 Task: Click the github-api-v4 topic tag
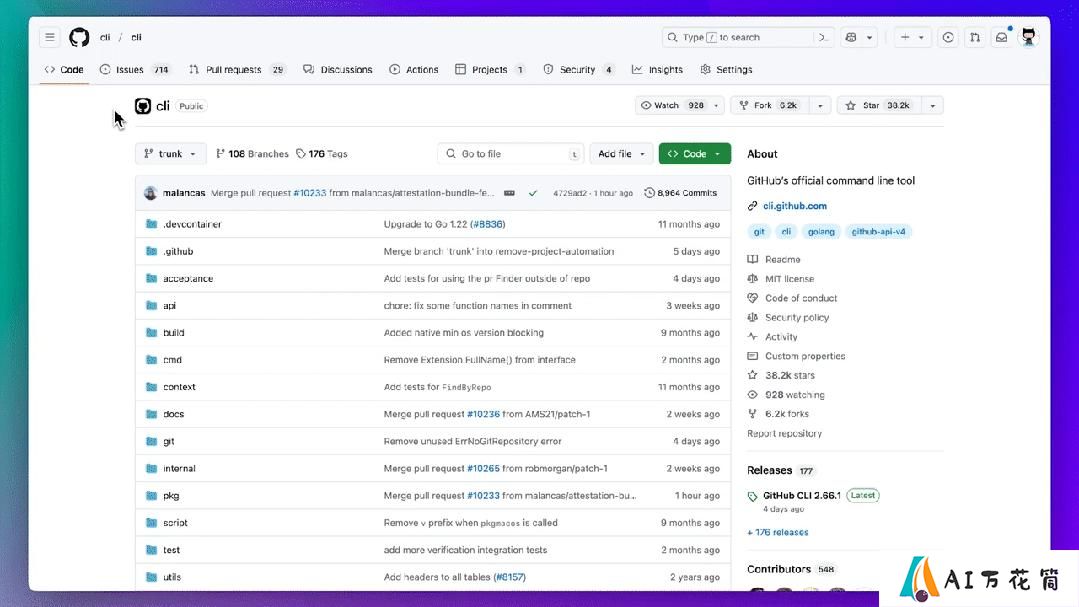(x=878, y=232)
